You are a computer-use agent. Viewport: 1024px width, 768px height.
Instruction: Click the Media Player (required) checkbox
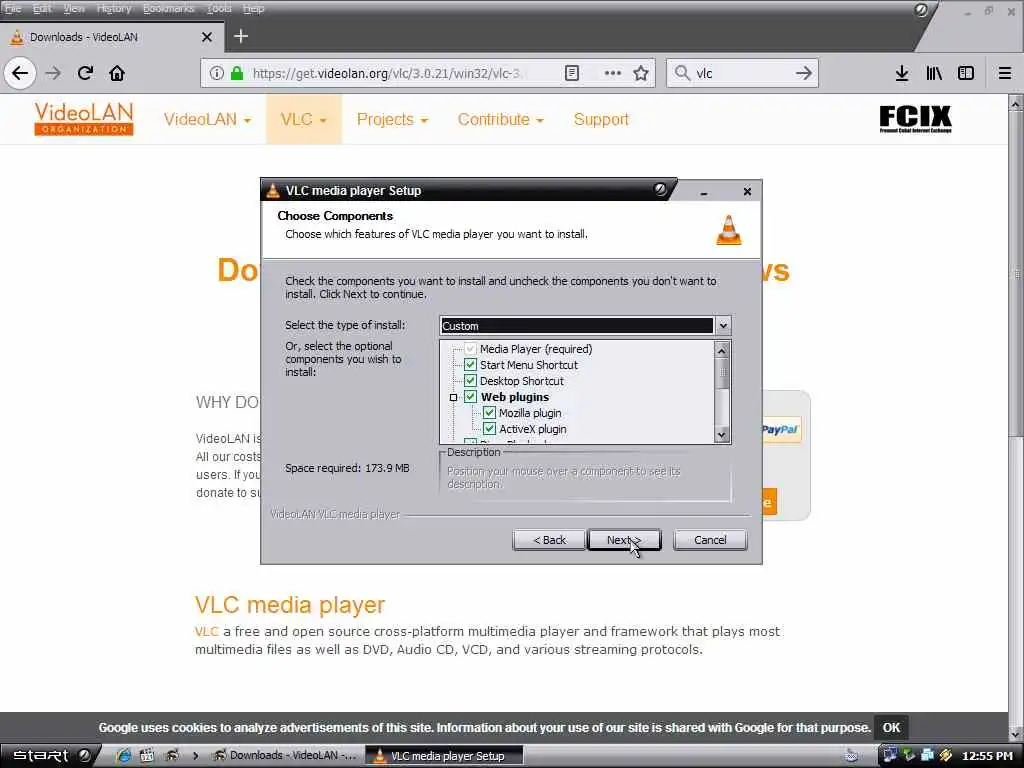pyautogui.click(x=470, y=349)
